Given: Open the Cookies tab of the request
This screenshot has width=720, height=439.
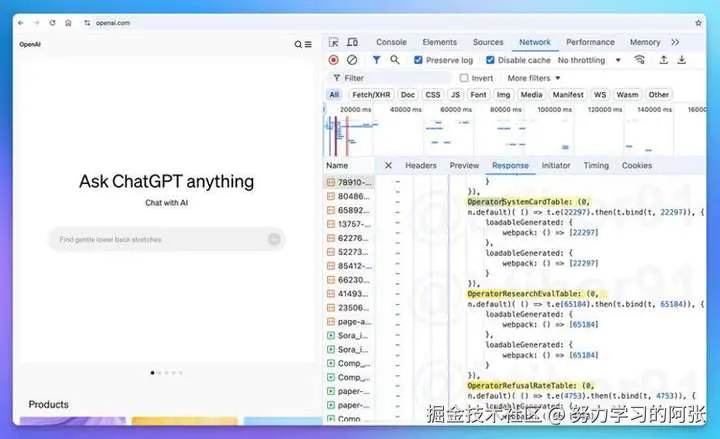Looking at the screenshot, I should tap(637, 165).
